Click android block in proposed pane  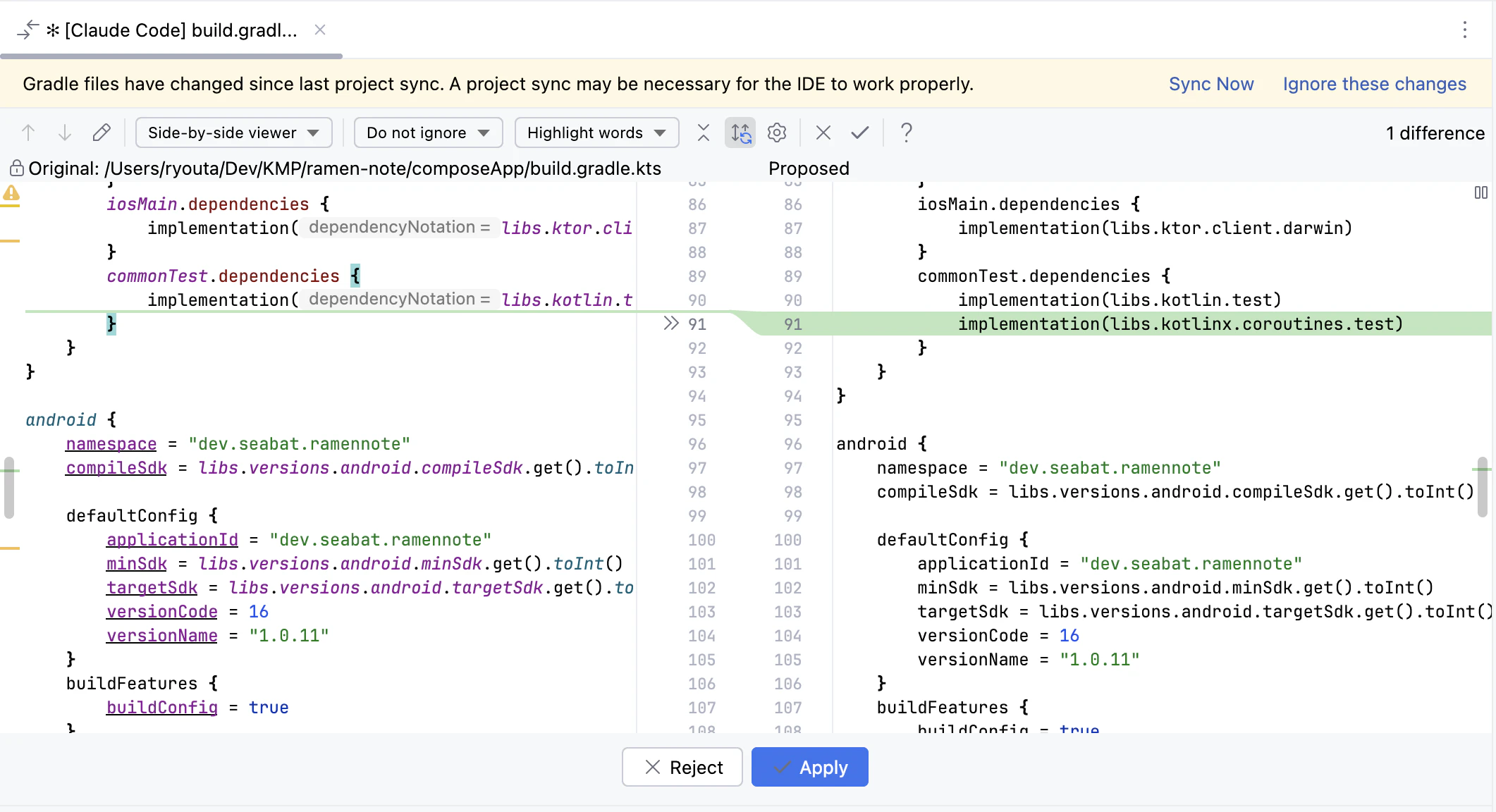[x=871, y=444]
